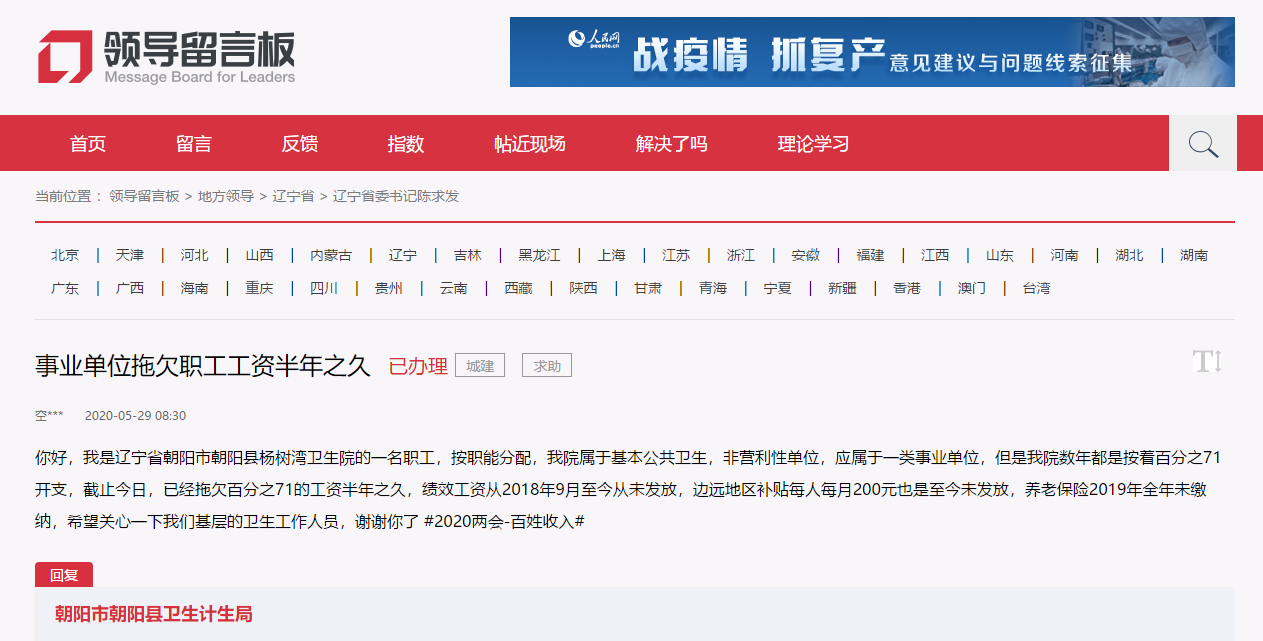
Task: Open the 指数 navigation item
Action: [406, 144]
